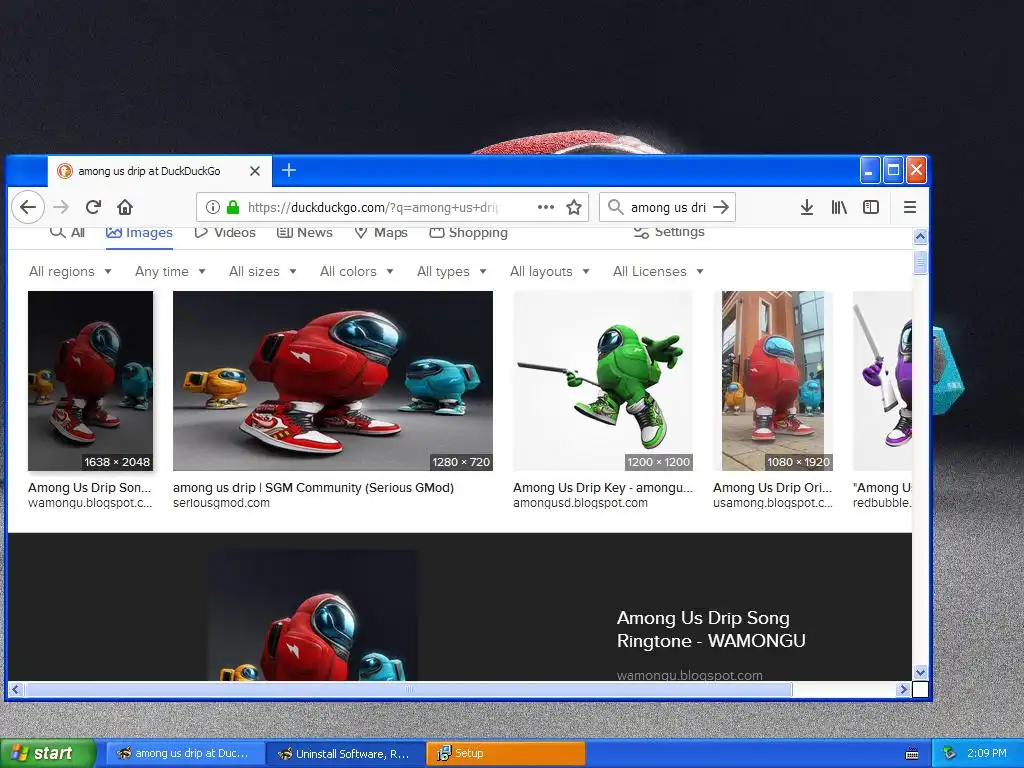This screenshot has width=1024, height=768.
Task: Click the horizontal scrollbar right arrow
Action: 903,689
